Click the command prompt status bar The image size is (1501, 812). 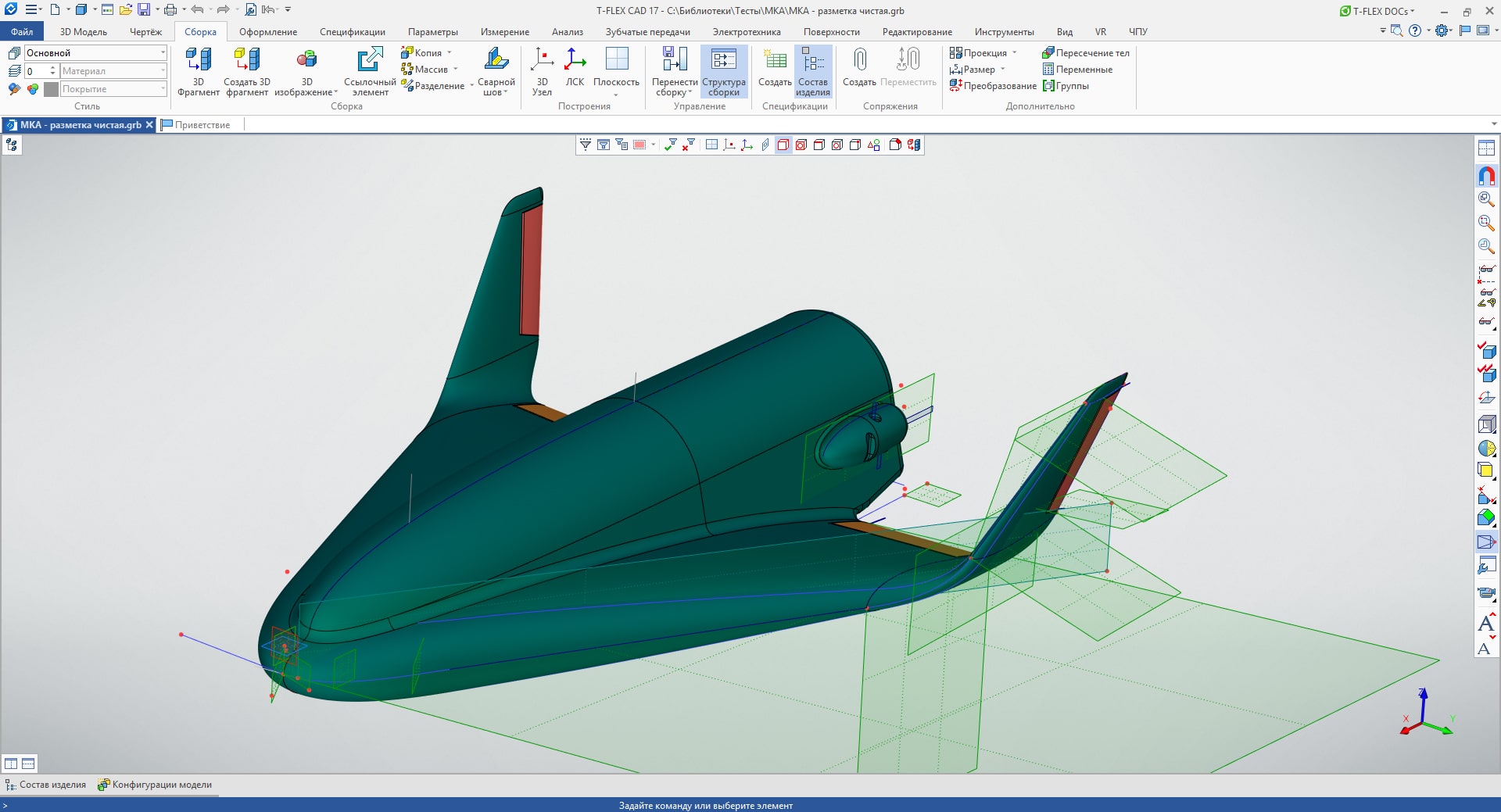(x=750, y=805)
